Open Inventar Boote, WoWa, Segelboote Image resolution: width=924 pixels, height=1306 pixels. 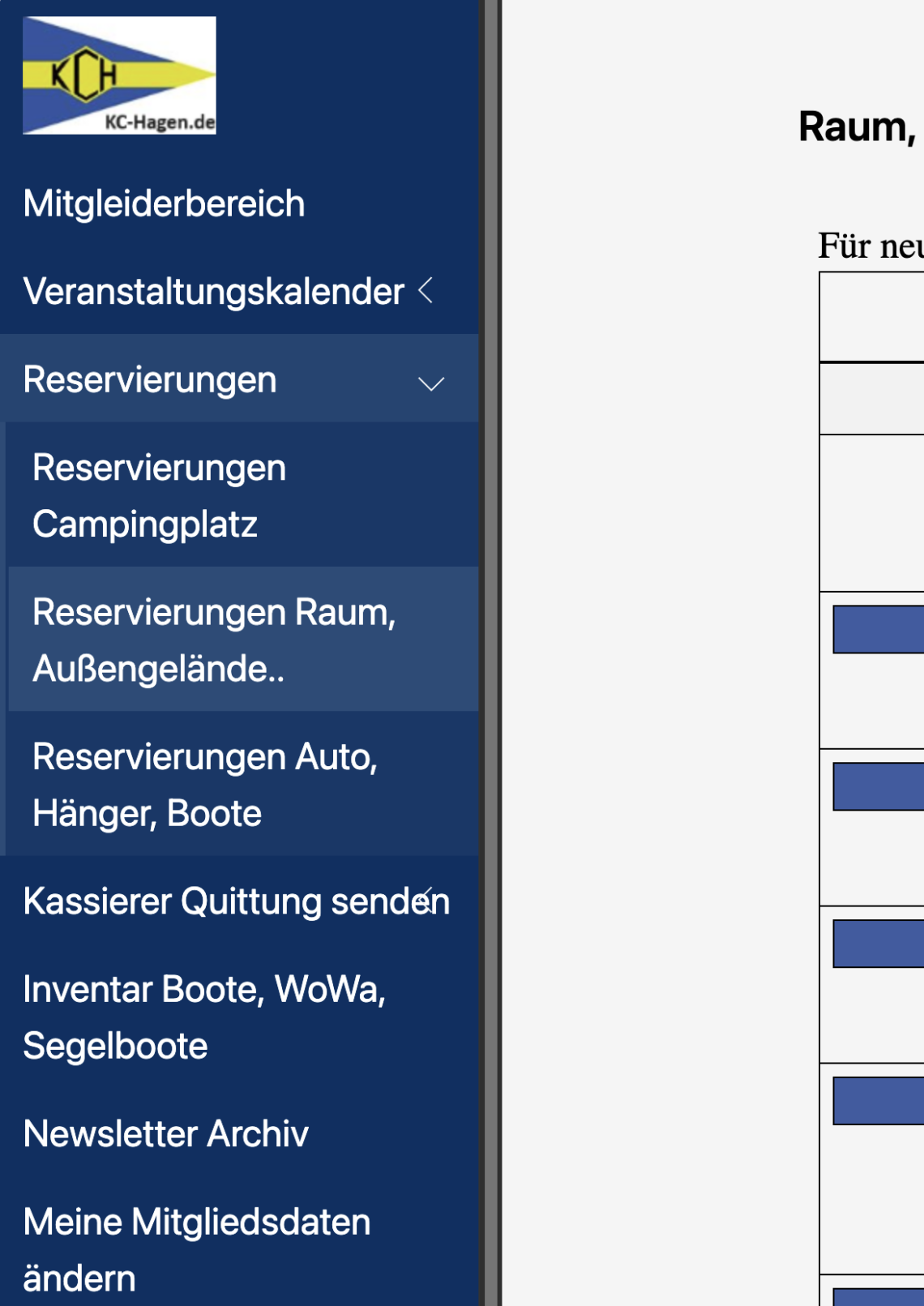click(204, 1017)
